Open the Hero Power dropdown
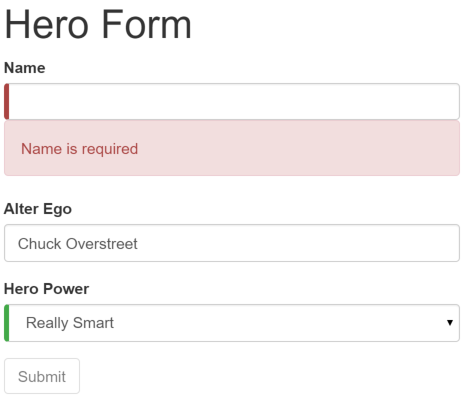This screenshot has height=402, width=465. pyautogui.click(x=232, y=323)
